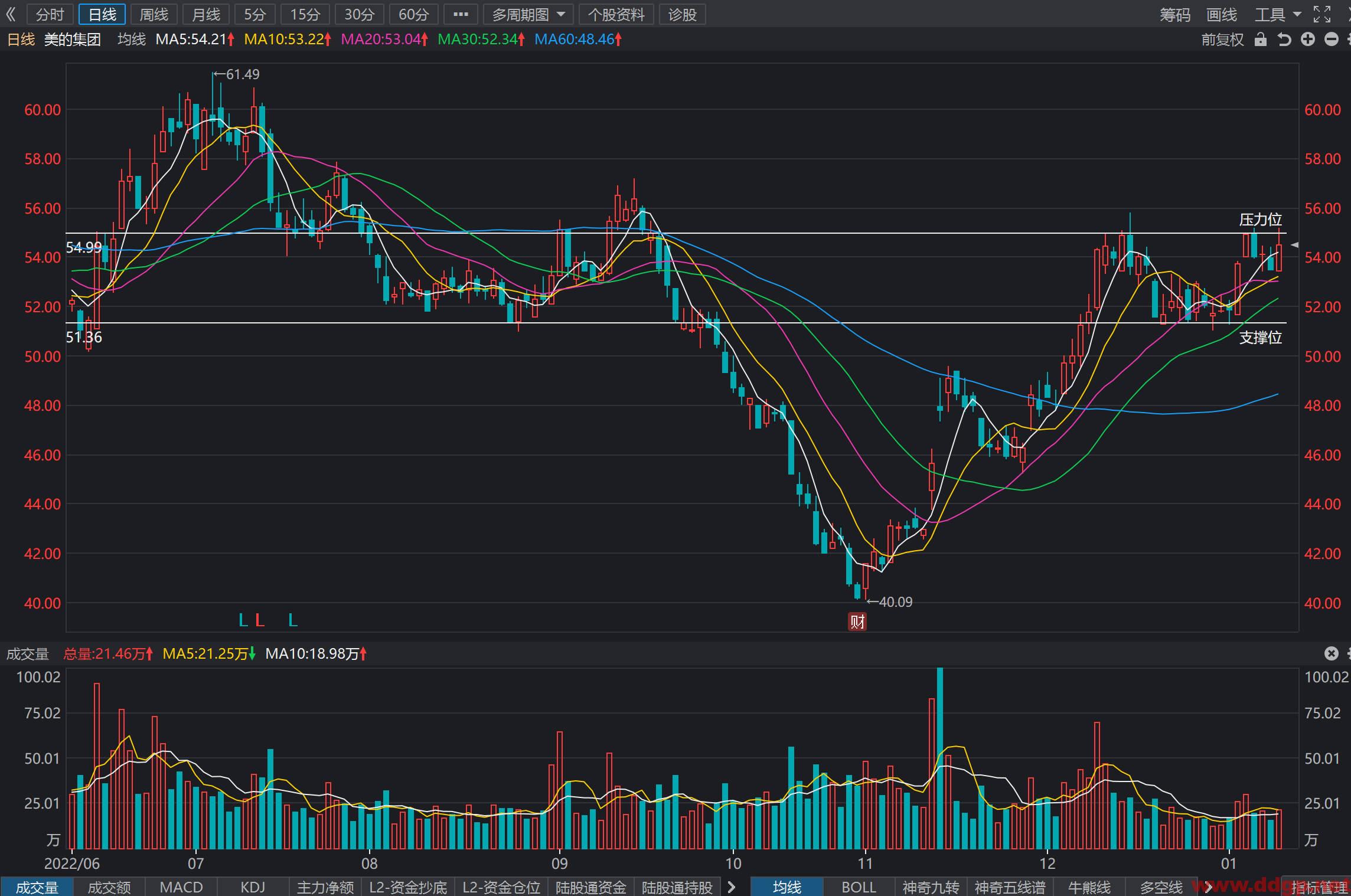Image resolution: width=1351 pixels, height=896 pixels.
Task: Click the MA10:53.22 indicator value
Action: click(288, 40)
